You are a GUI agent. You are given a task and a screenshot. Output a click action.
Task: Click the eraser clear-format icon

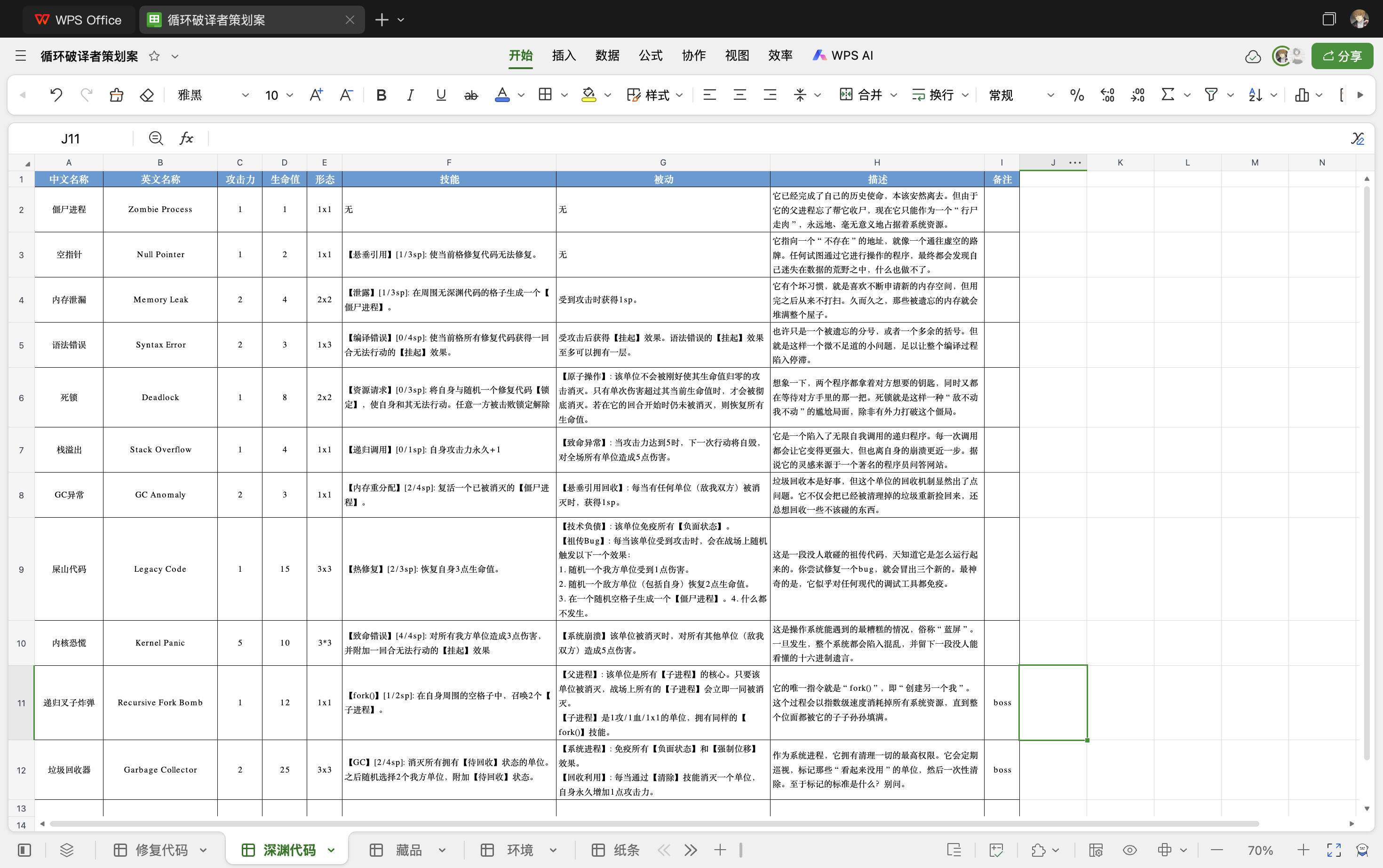(147, 95)
